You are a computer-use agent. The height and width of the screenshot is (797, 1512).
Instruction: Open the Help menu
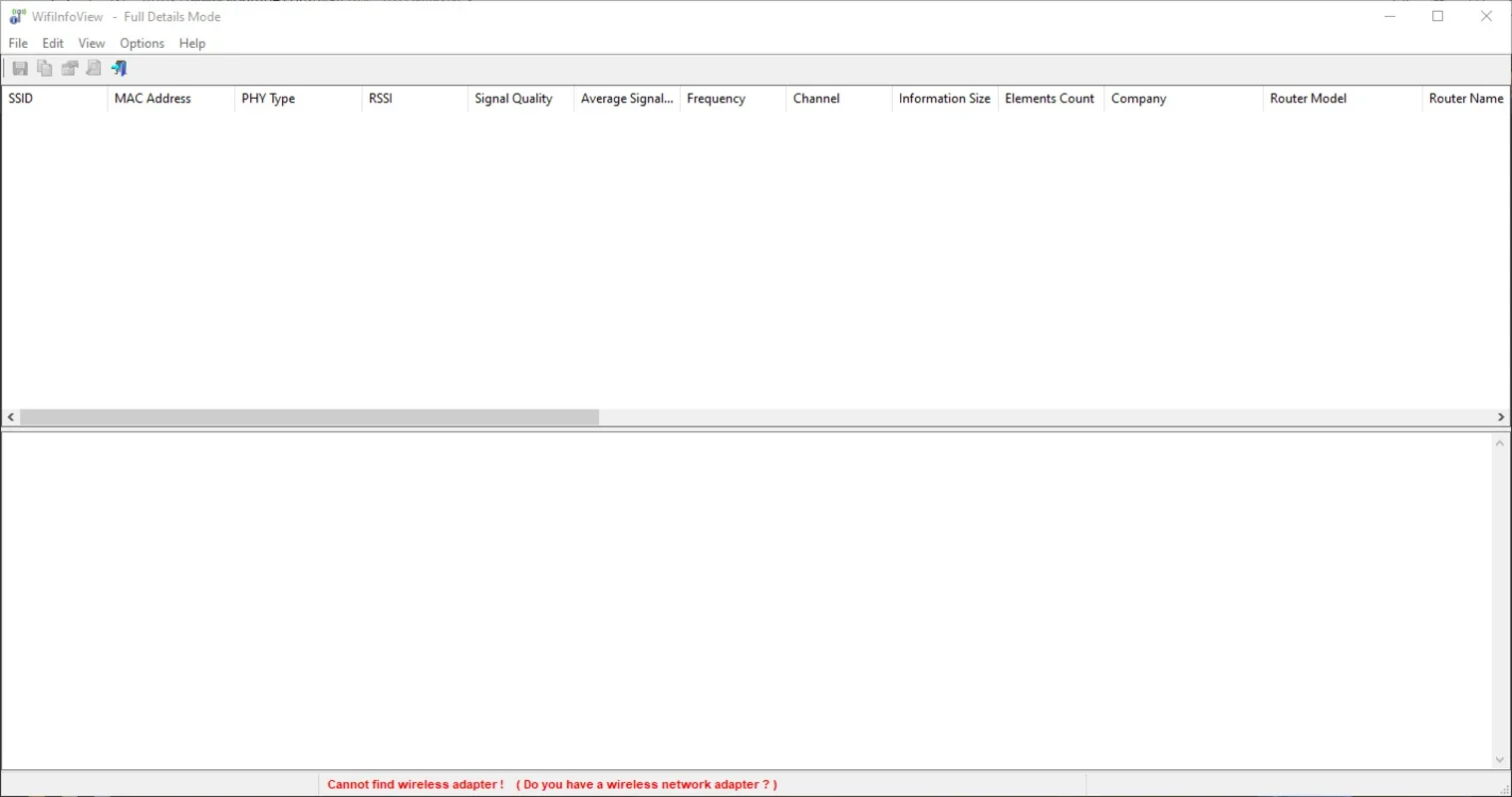[192, 43]
